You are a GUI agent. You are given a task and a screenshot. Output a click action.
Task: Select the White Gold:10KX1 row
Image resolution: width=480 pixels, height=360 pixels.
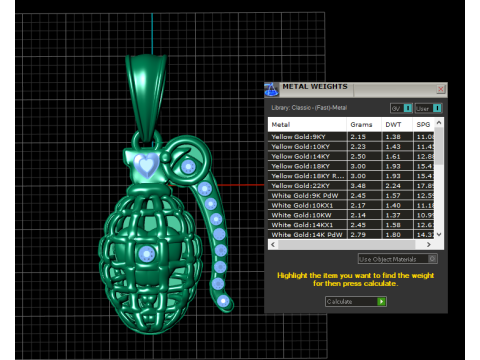click(x=351, y=206)
